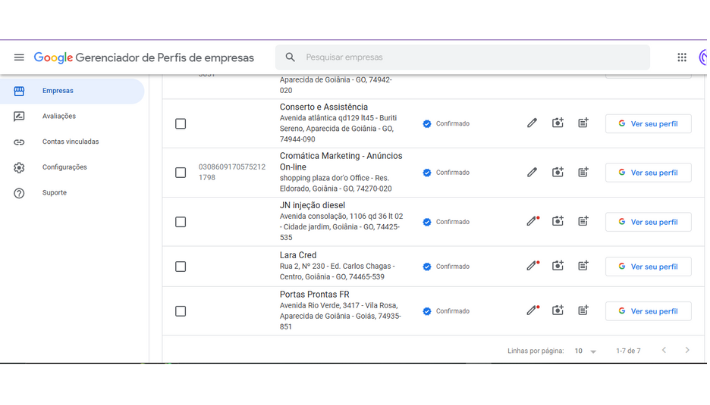Go to the next page of results
This screenshot has height=405, width=710.
687,350
